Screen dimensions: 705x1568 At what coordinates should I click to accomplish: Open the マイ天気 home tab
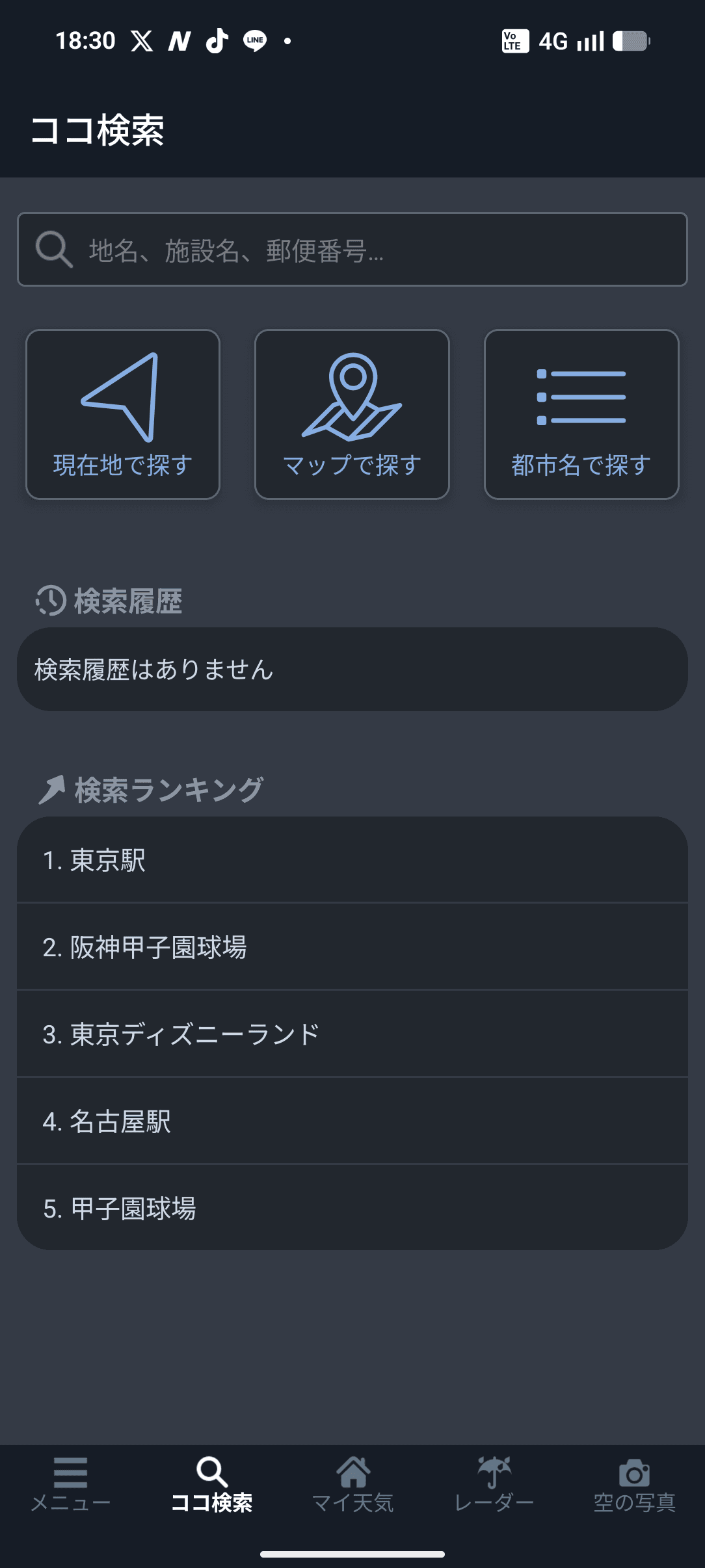click(352, 1483)
